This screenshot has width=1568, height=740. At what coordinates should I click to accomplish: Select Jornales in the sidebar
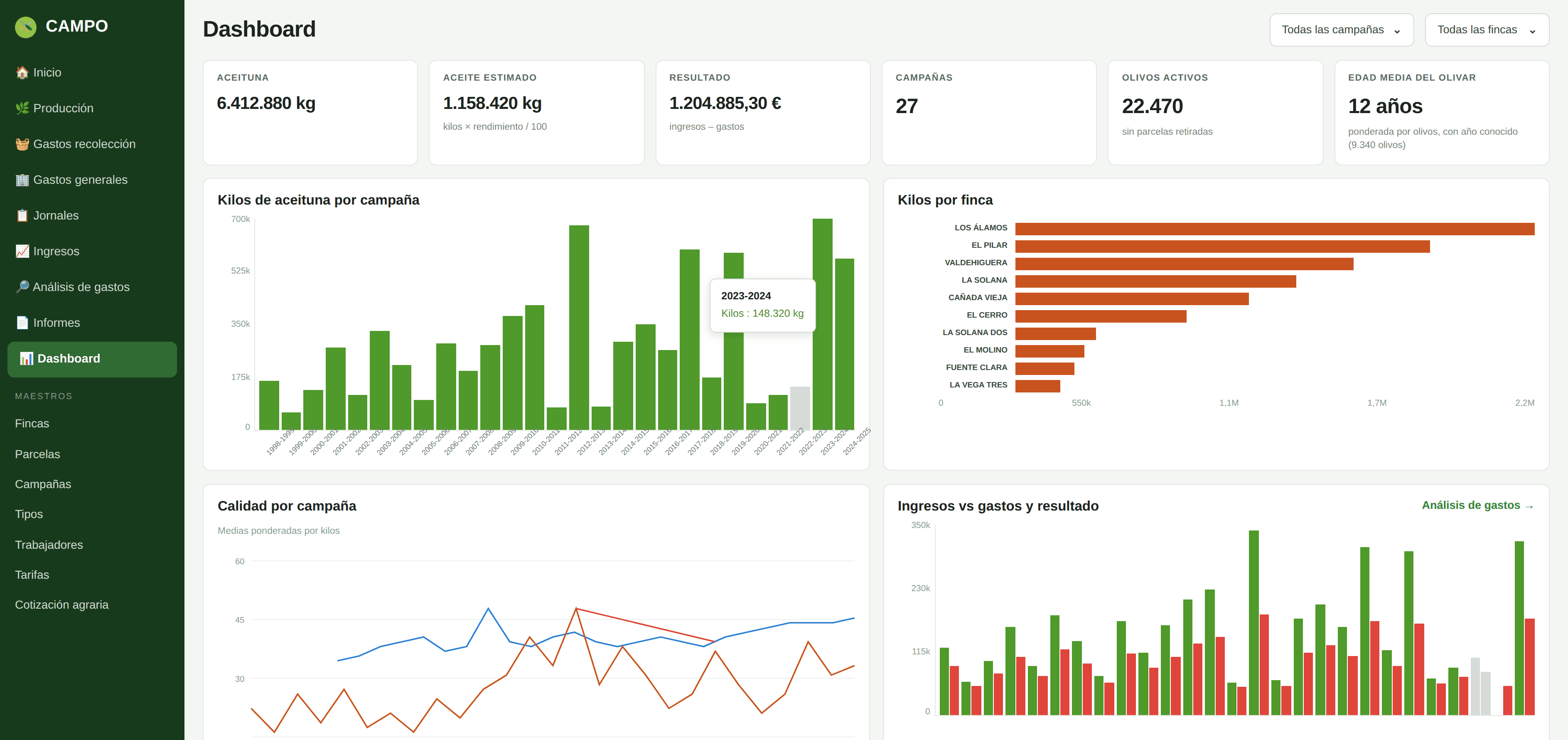[92, 216]
